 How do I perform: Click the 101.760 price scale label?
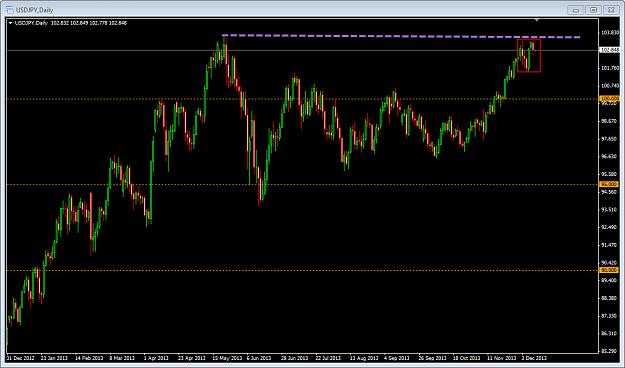click(610, 68)
